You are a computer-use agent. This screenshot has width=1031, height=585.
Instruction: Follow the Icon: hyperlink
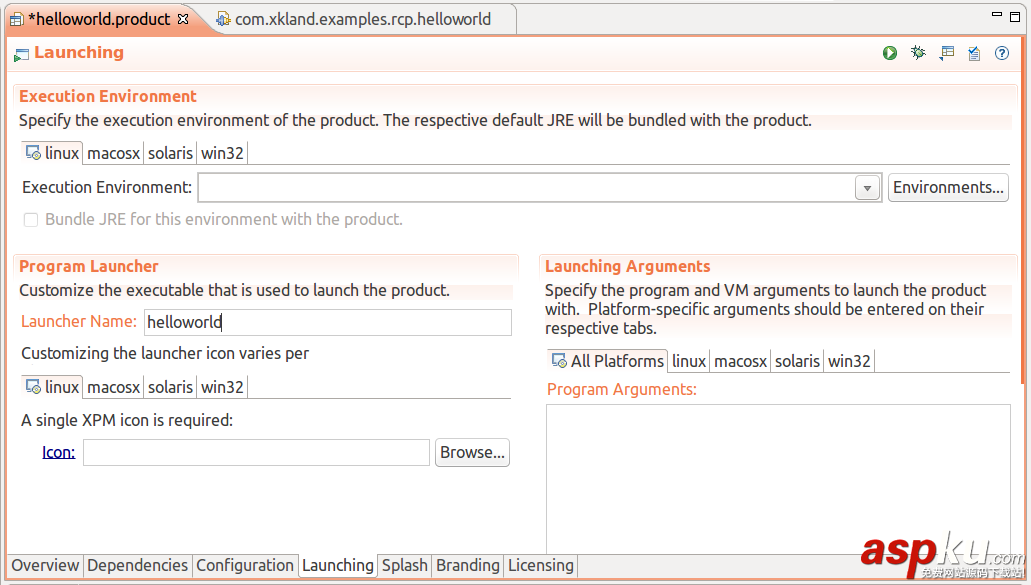(x=58, y=452)
